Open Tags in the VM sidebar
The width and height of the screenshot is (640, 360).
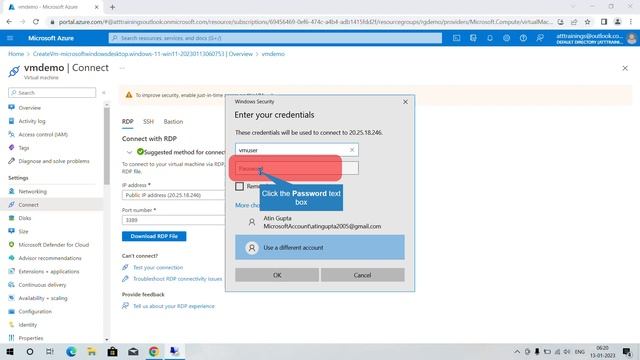24,148
